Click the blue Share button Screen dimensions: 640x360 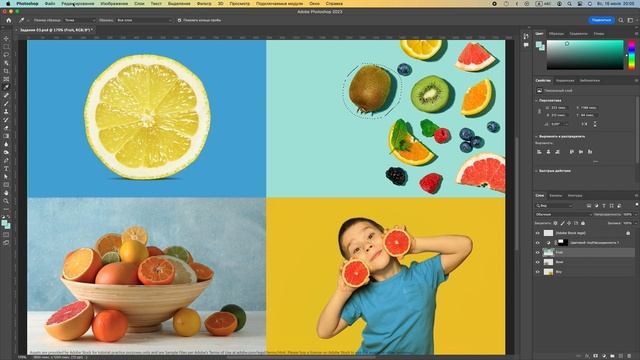coord(601,20)
